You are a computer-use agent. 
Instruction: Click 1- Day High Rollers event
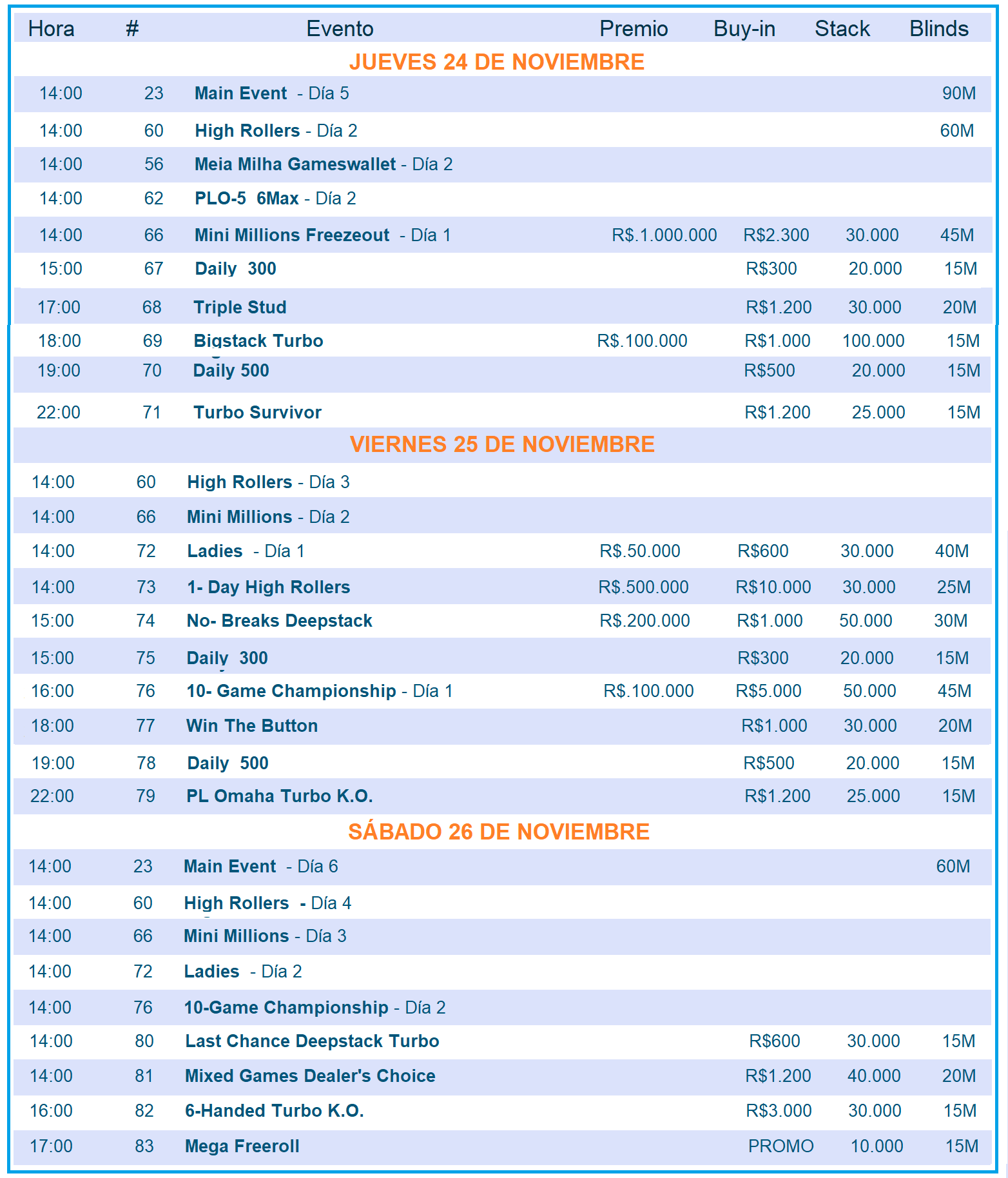268,587
